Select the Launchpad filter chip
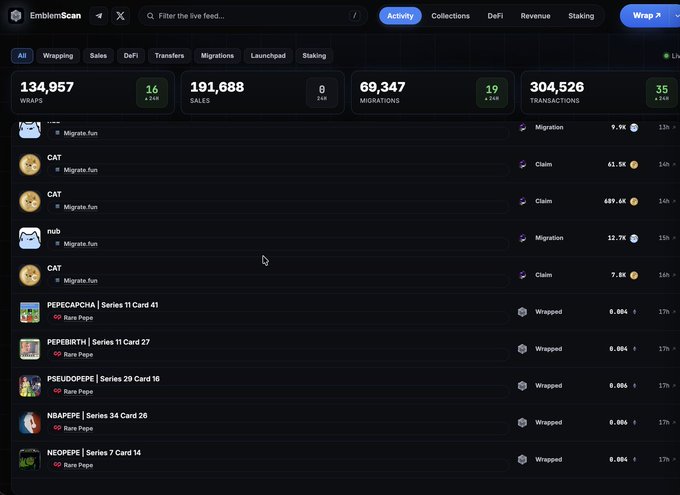This screenshot has width=680, height=495. 268,56
